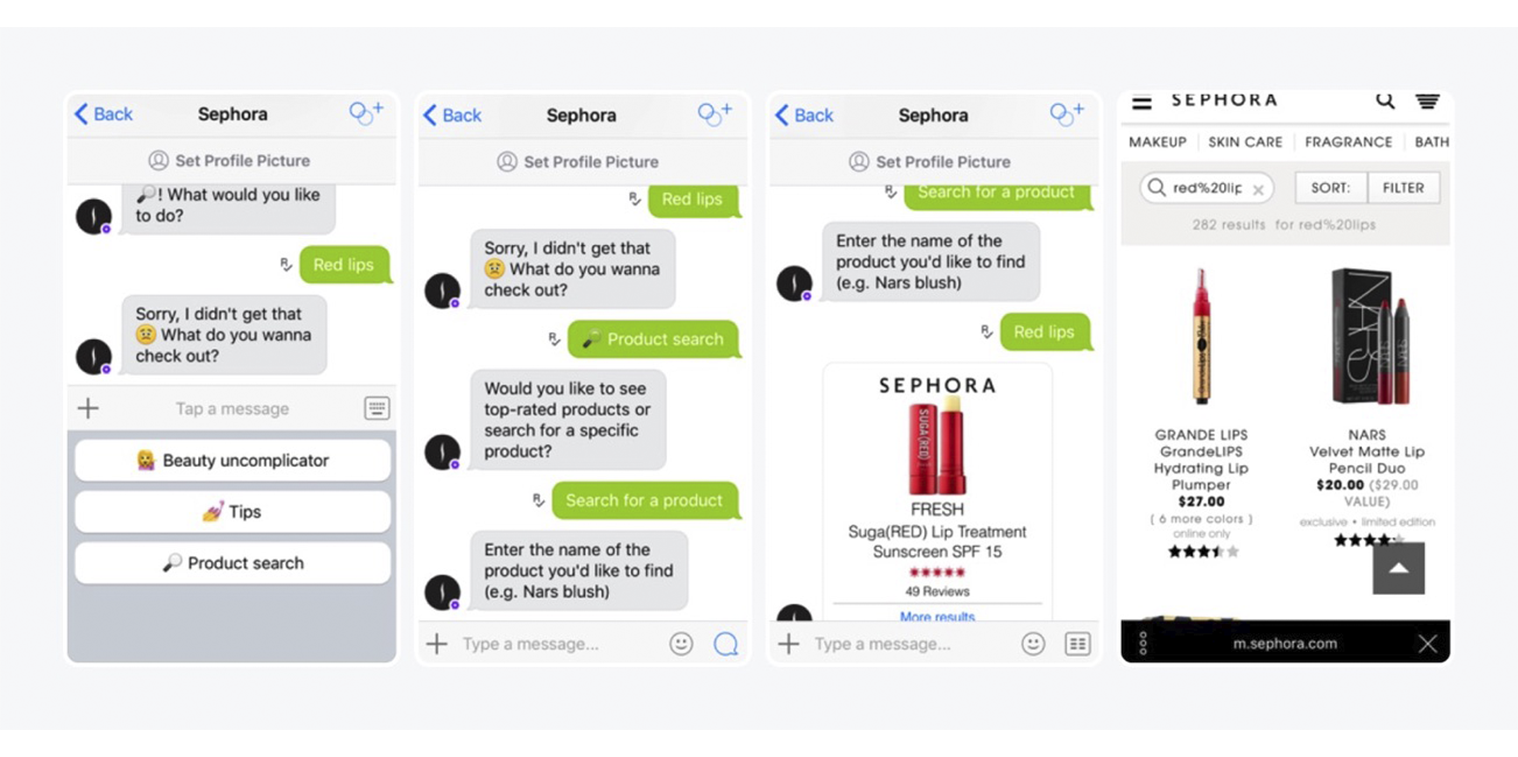The height and width of the screenshot is (757, 1518).
Task: Tap the plus icon in third chat's message bar
Action: (x=789, y=644)
